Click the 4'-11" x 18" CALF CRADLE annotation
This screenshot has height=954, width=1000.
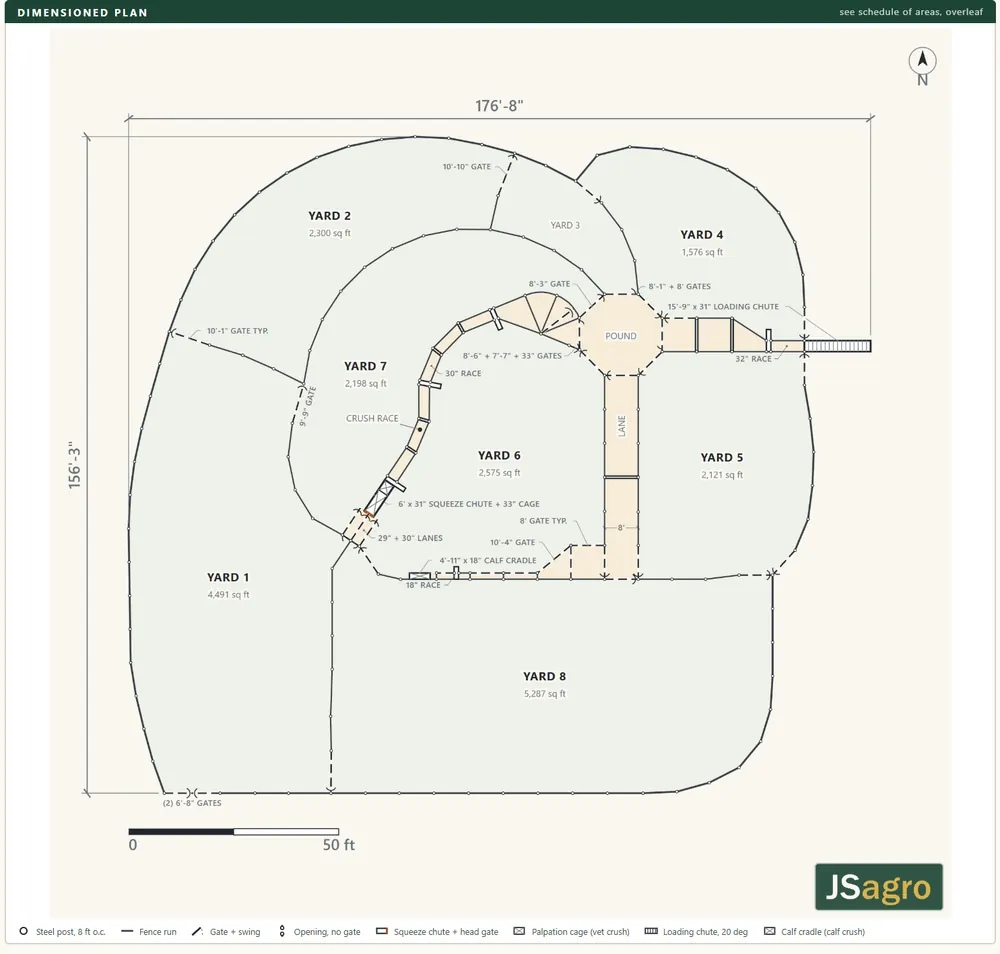click(488, 561)
